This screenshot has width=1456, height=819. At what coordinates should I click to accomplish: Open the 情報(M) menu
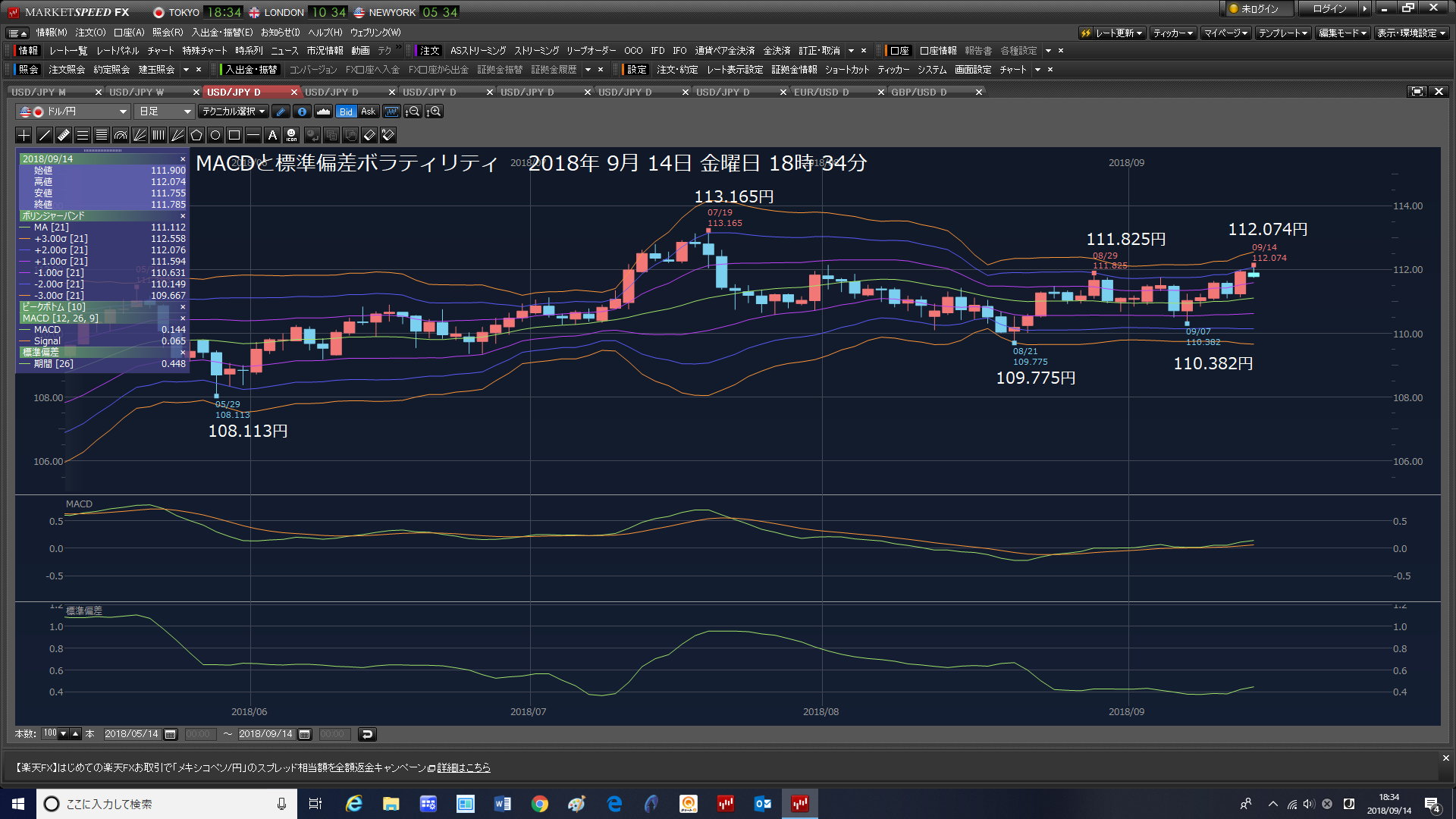pyautogui.click(x=52, y=33)
